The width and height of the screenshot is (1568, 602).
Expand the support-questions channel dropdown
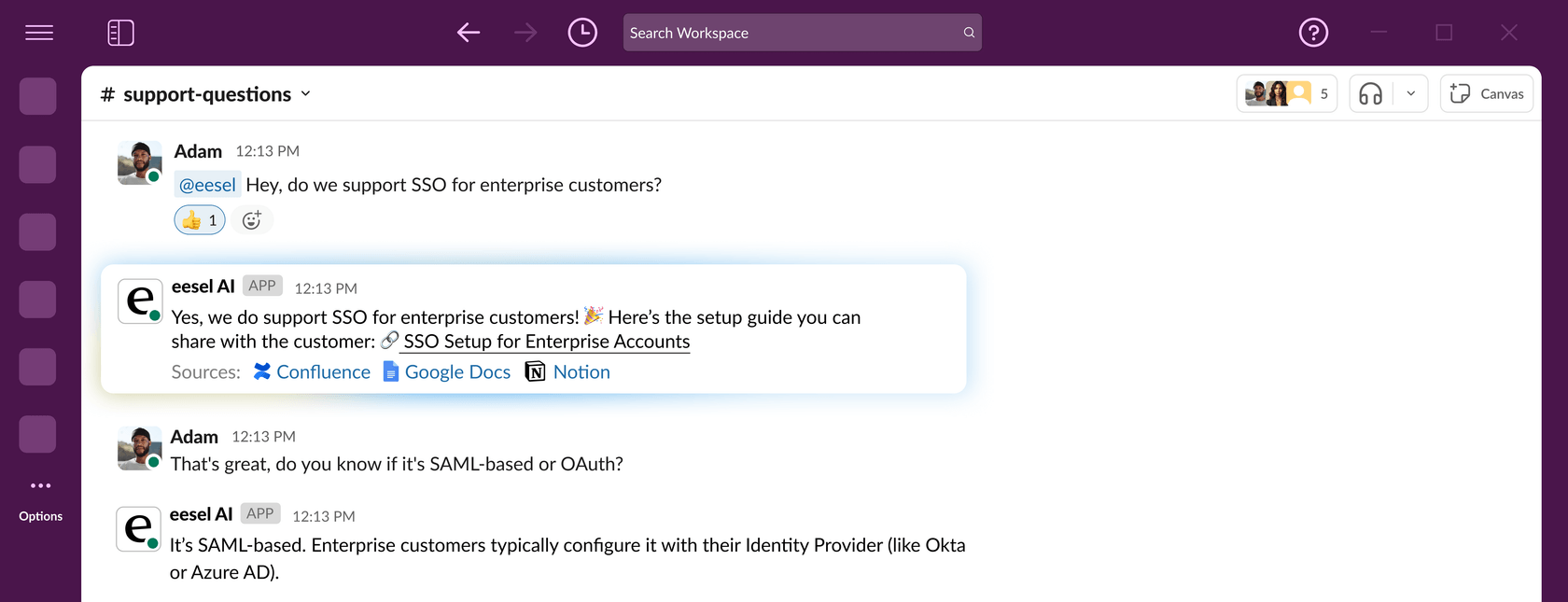pyautogui.click(x=305, y=94)
